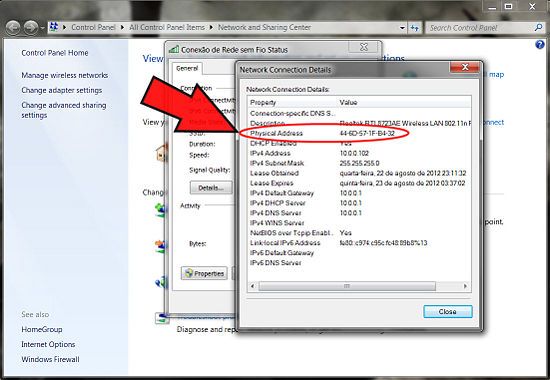This screenshot has width=550, height=380.
Task: Click the Property column header
Action: click(x=292, y=102)
